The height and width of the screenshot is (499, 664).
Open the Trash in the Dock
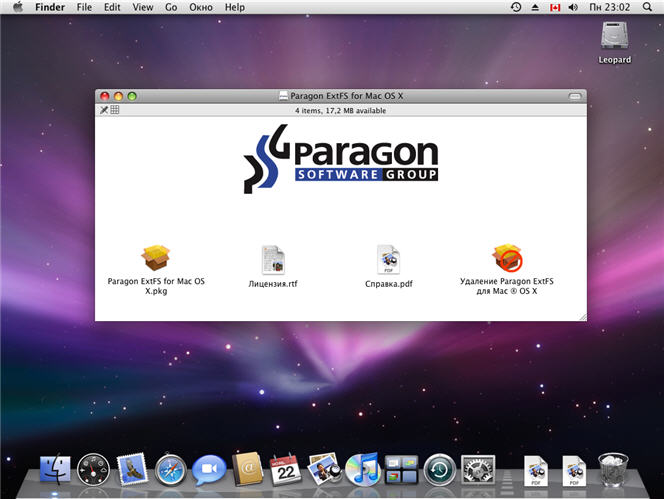pyautogui.click(x=613, y=469)
